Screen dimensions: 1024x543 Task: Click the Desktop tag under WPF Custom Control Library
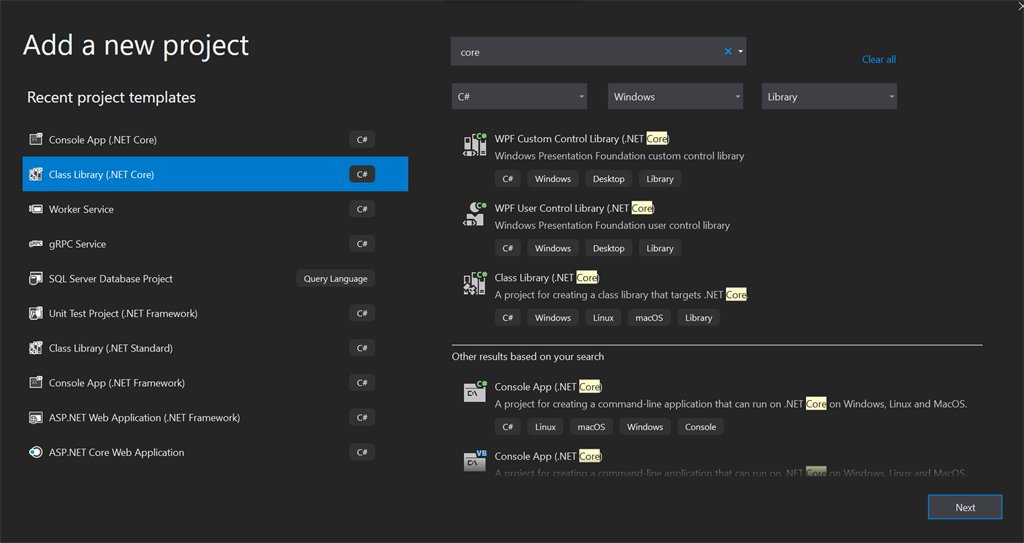click(609, 178)
